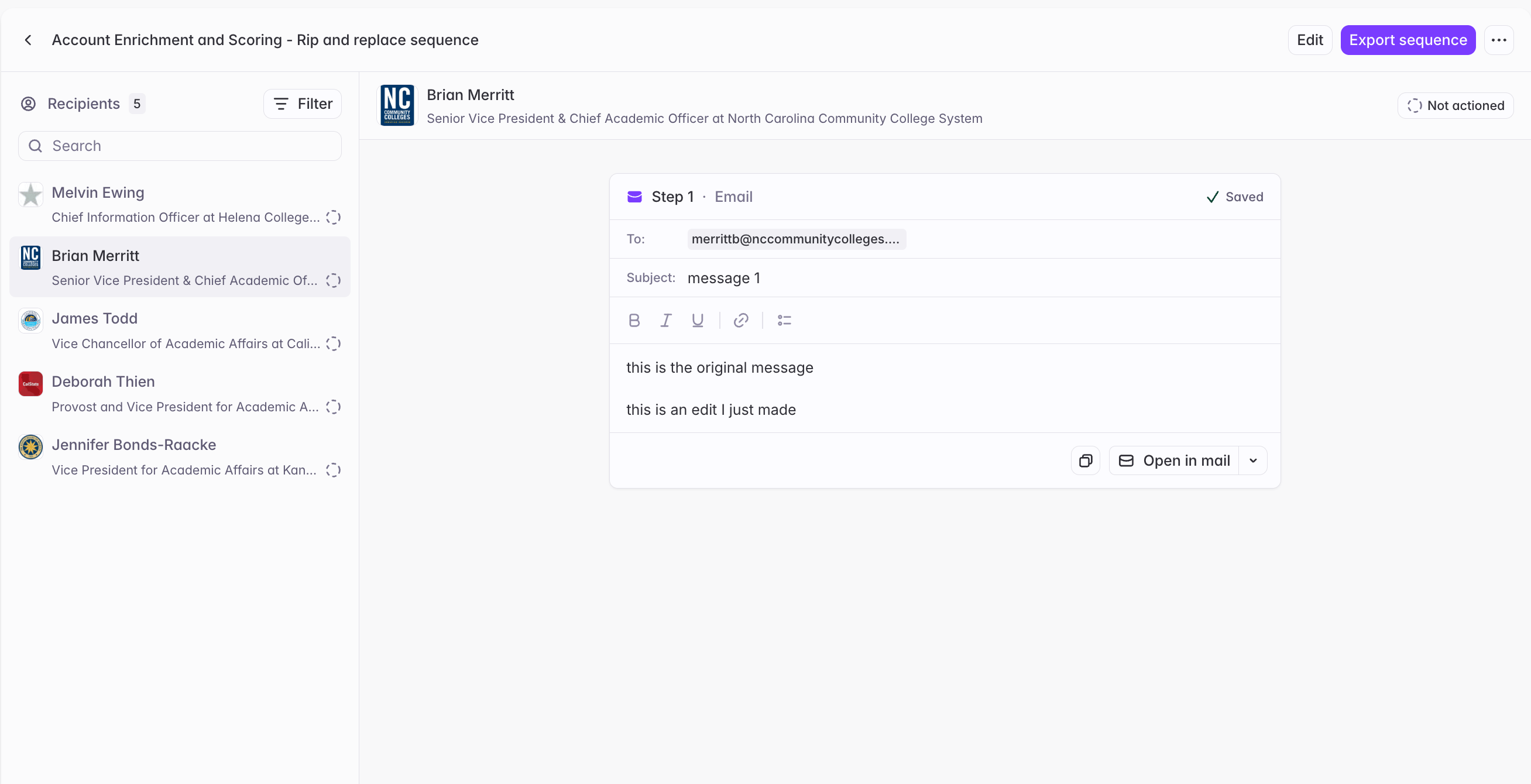Open the Not actioned status selector
This screenshot has width=1531, height=784.
pyautogui.click(x=1455, y=105)
